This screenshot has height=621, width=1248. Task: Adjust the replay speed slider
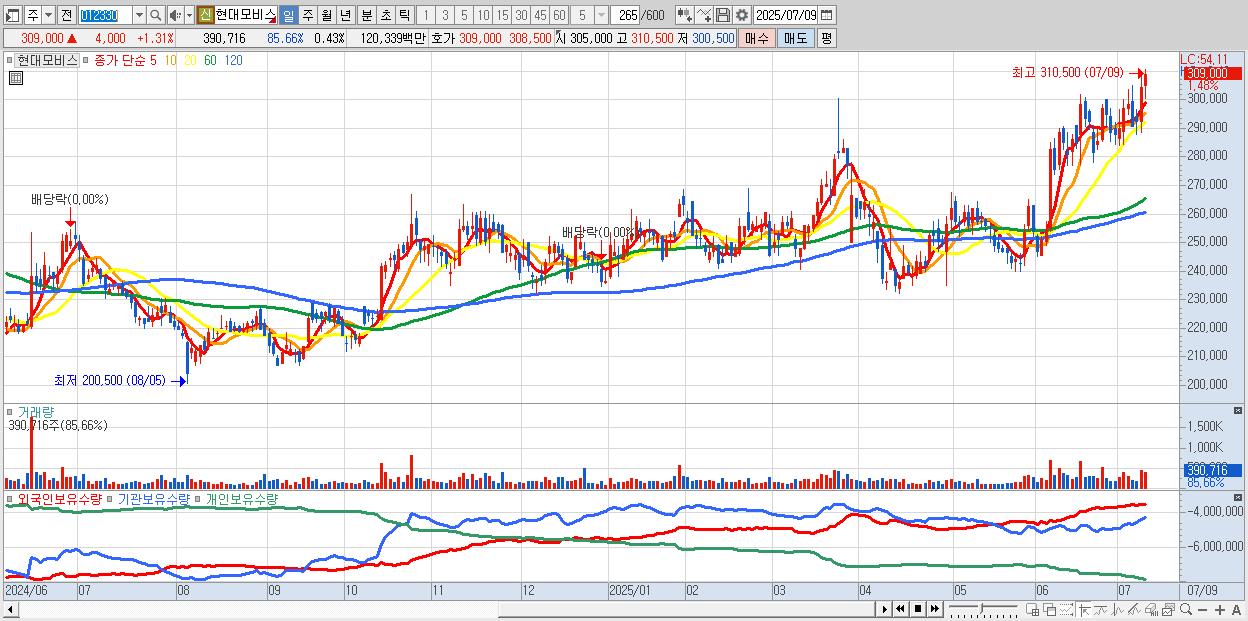pyautogui.click(x=983, y=609)
